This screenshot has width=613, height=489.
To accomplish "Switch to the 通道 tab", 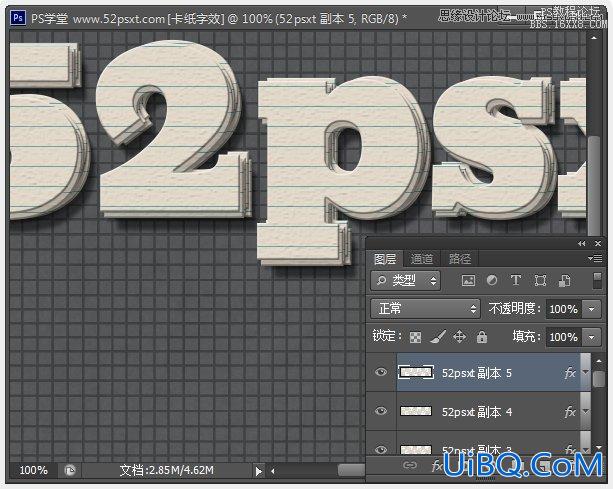I will point(422,259).
